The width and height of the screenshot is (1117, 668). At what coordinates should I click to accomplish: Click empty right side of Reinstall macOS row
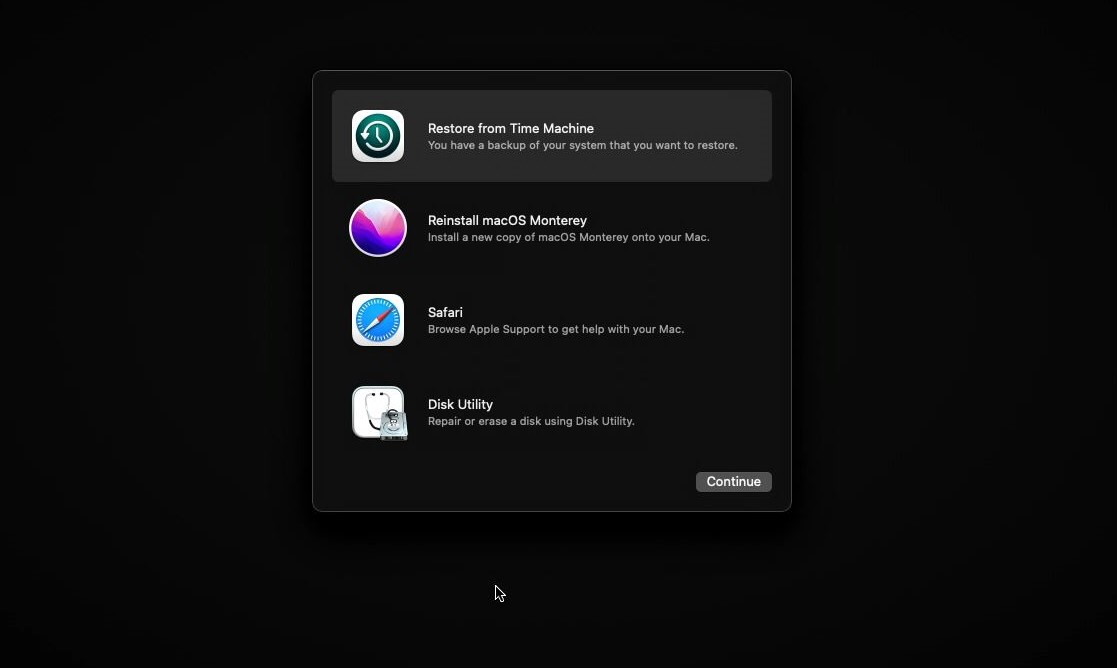(x=745, y=228)
